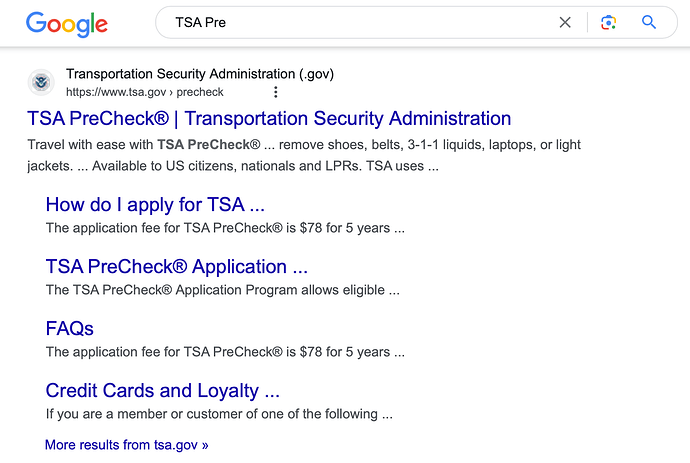Show more results from tsa.gov
Image resolution: width=690 pixels, height=463 pixels.
[127, 444]
